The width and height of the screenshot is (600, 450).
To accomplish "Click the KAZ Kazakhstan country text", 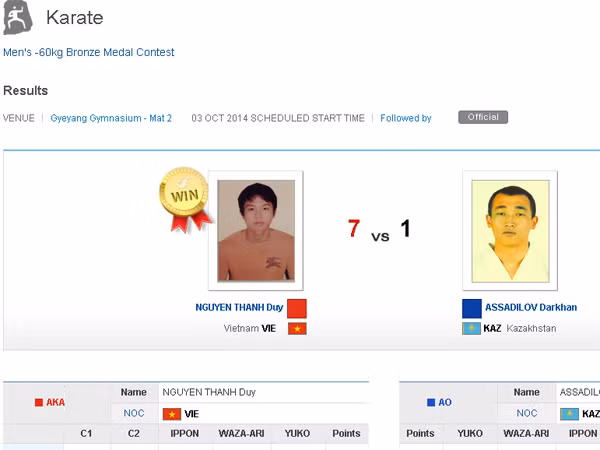I will (520, 328).
